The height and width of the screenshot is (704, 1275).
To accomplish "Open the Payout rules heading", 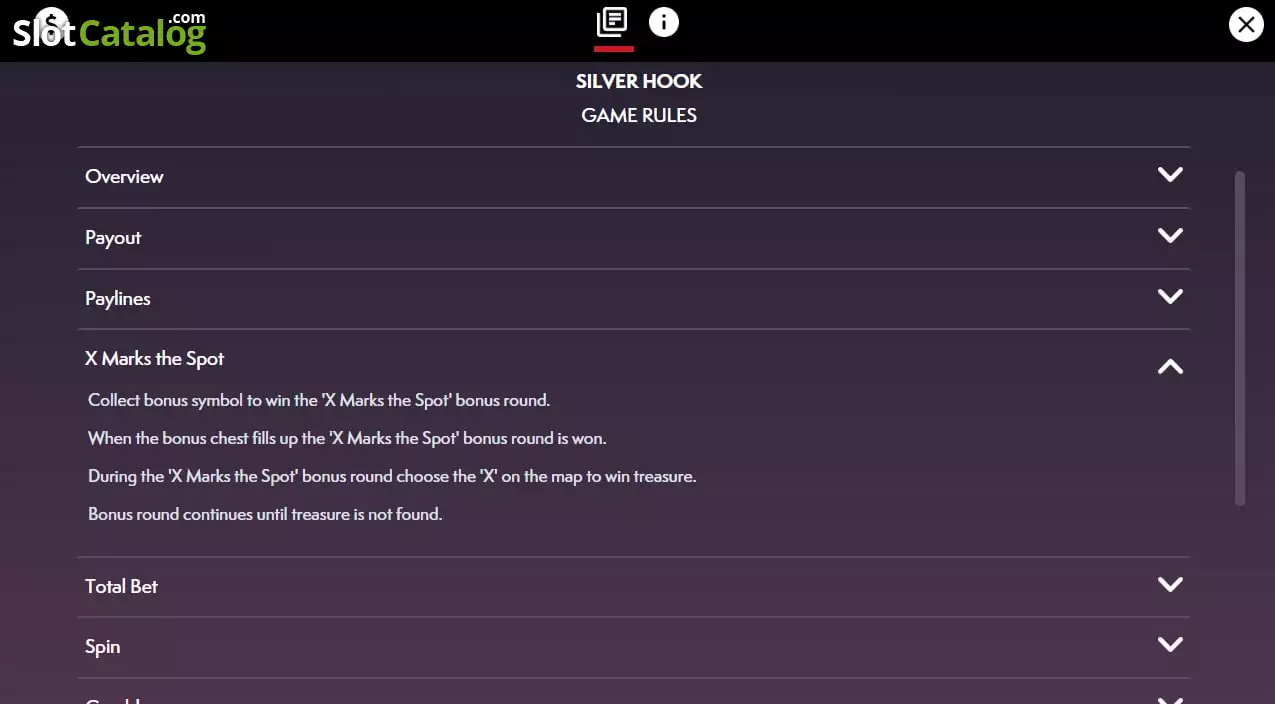I will pyautogui.click(x=113, y=238).
